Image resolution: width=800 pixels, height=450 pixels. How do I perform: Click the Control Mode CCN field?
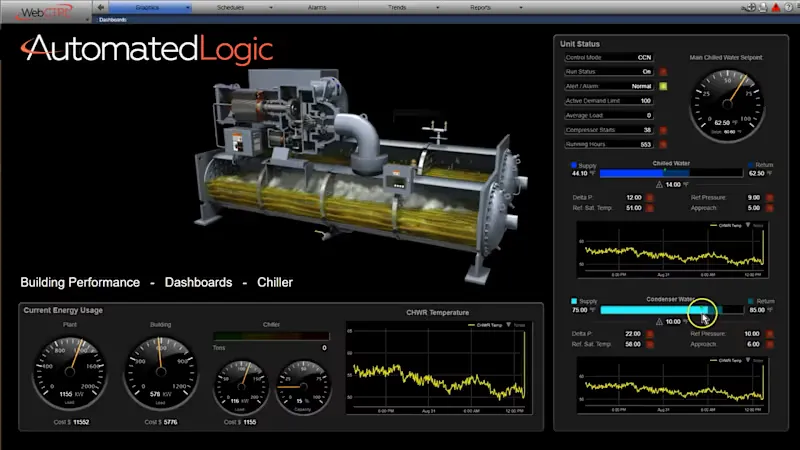click(609, 58)
